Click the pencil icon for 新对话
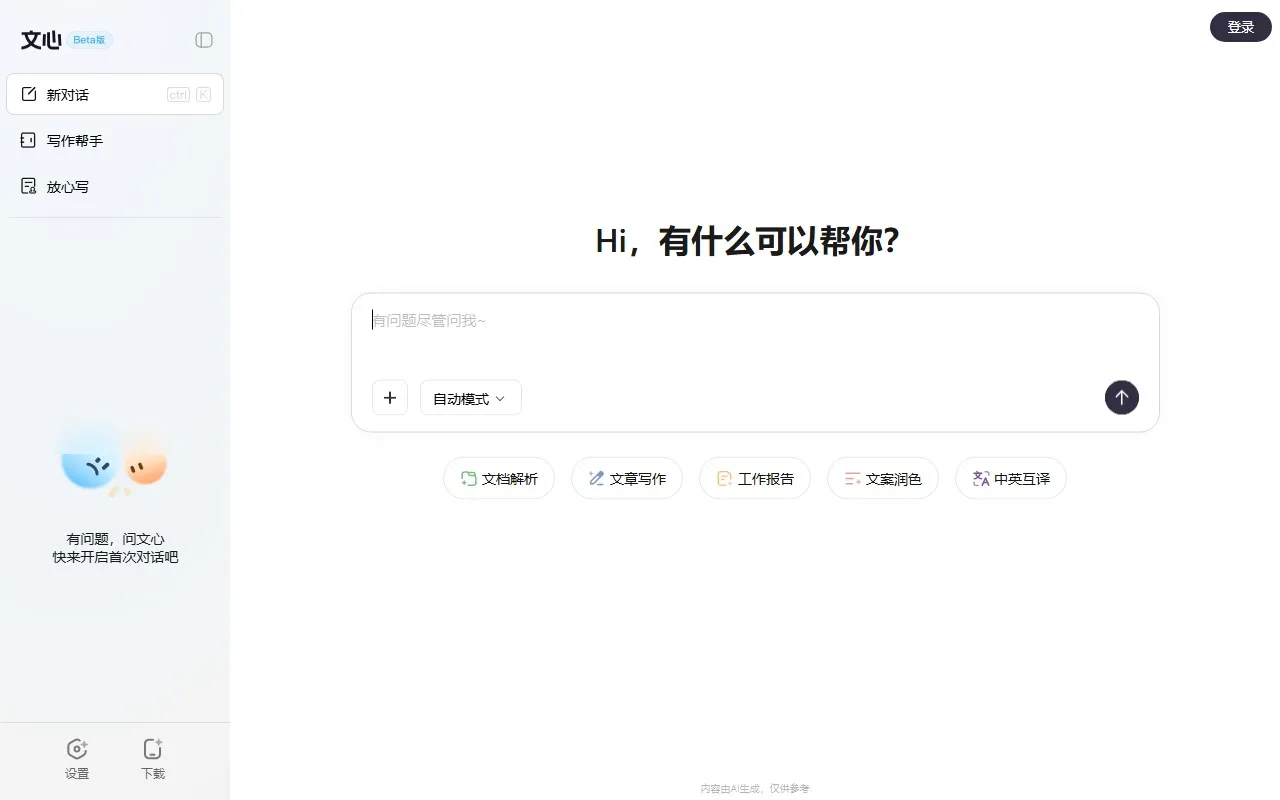Screen dimensions: 1280x800 29,93
